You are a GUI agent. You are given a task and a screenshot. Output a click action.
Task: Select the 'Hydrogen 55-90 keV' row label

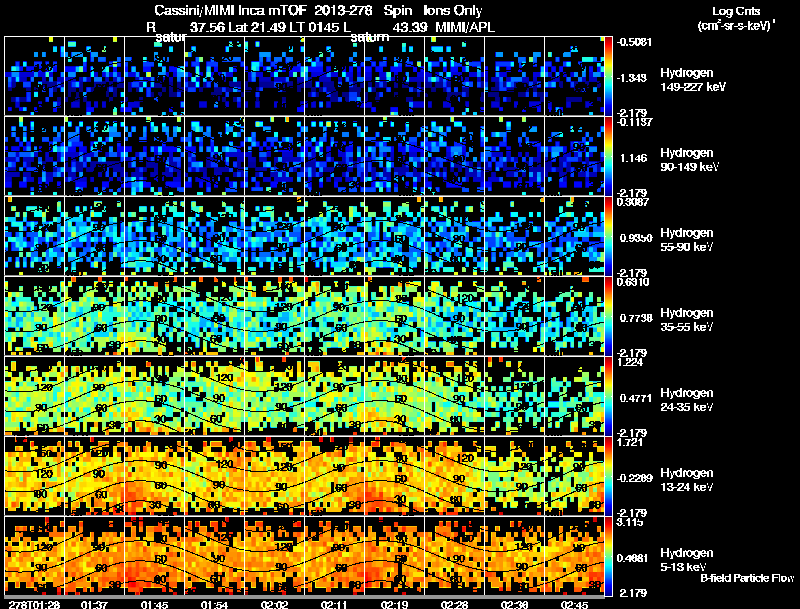point(687,240)
